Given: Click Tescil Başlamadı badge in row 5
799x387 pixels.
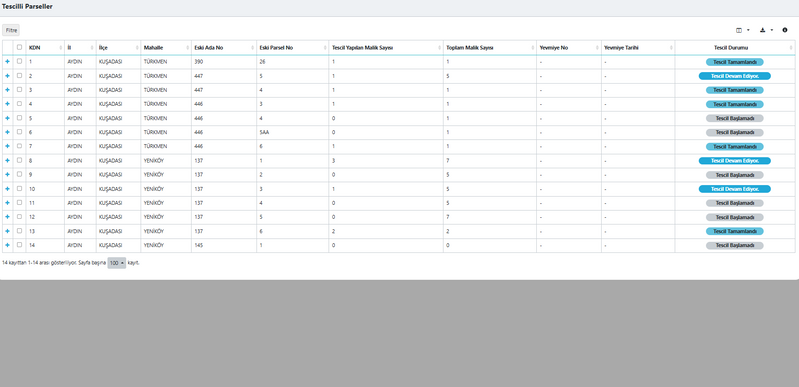Looking at the screenshot, I should [734, 118].
